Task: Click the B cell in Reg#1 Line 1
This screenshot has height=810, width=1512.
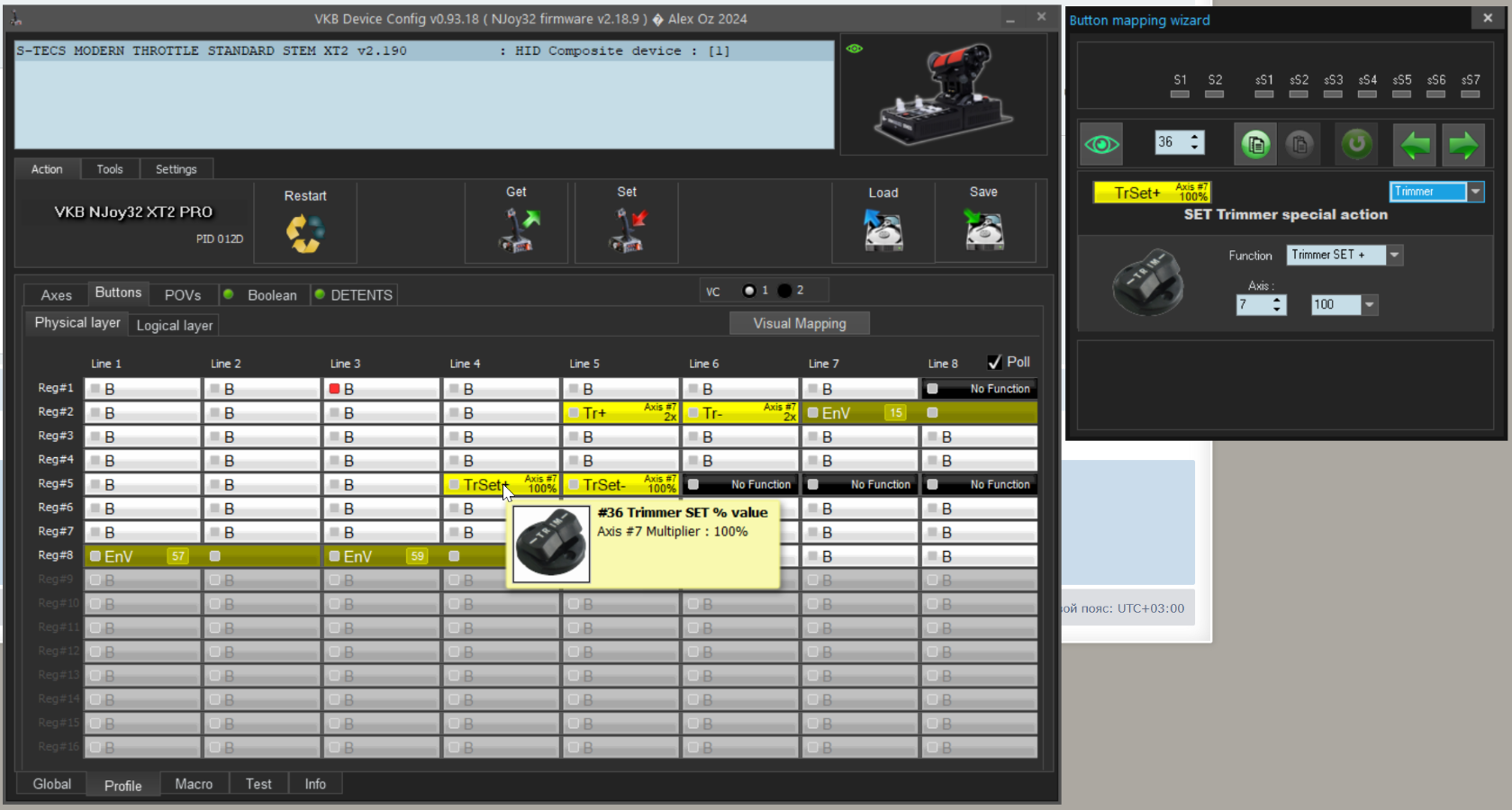Action: click(x=142, y=389)
